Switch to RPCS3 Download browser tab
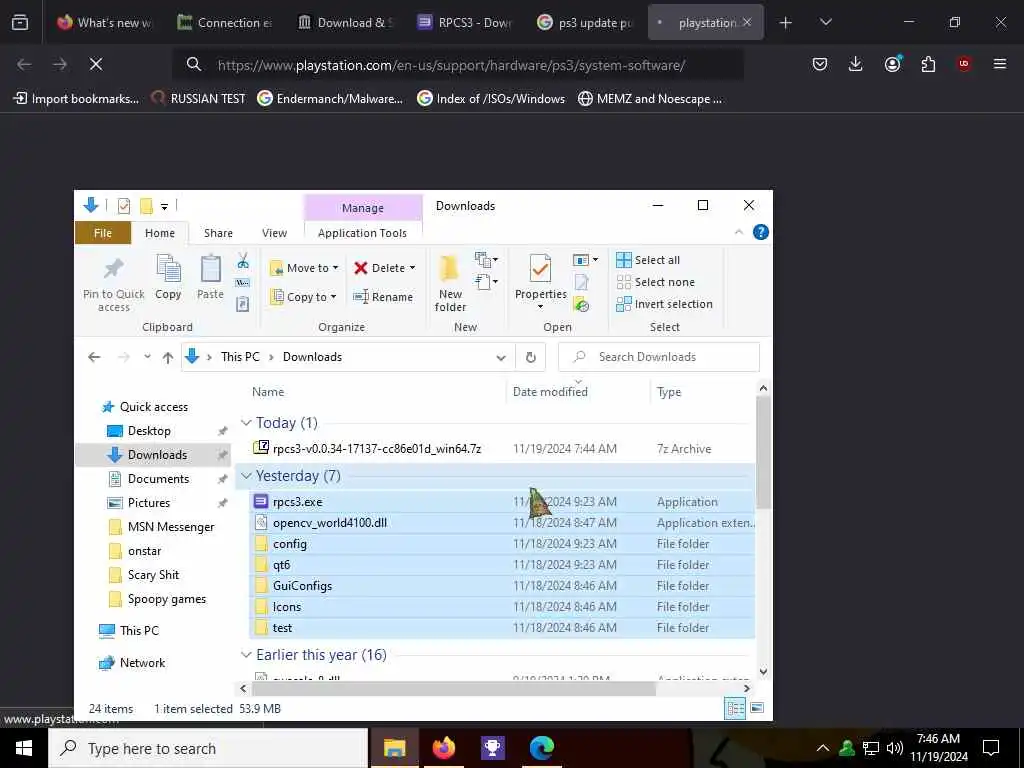The image size is (1024, 768). pyautogui.click(x=466, y=22)
